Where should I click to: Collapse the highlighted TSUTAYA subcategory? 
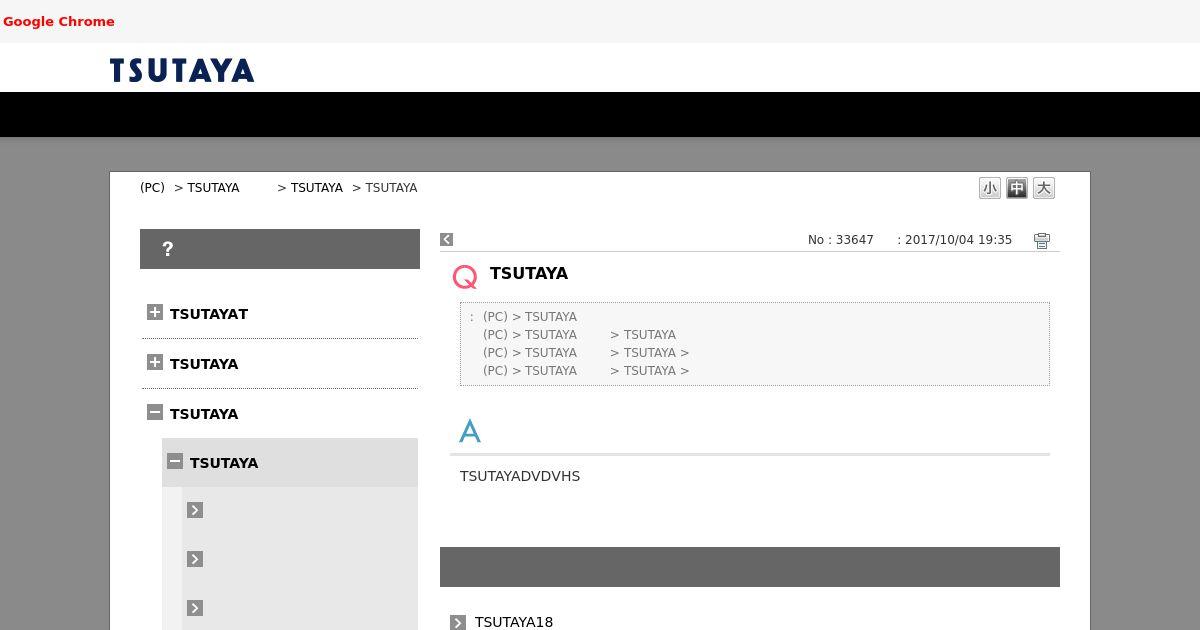(175, 461)
